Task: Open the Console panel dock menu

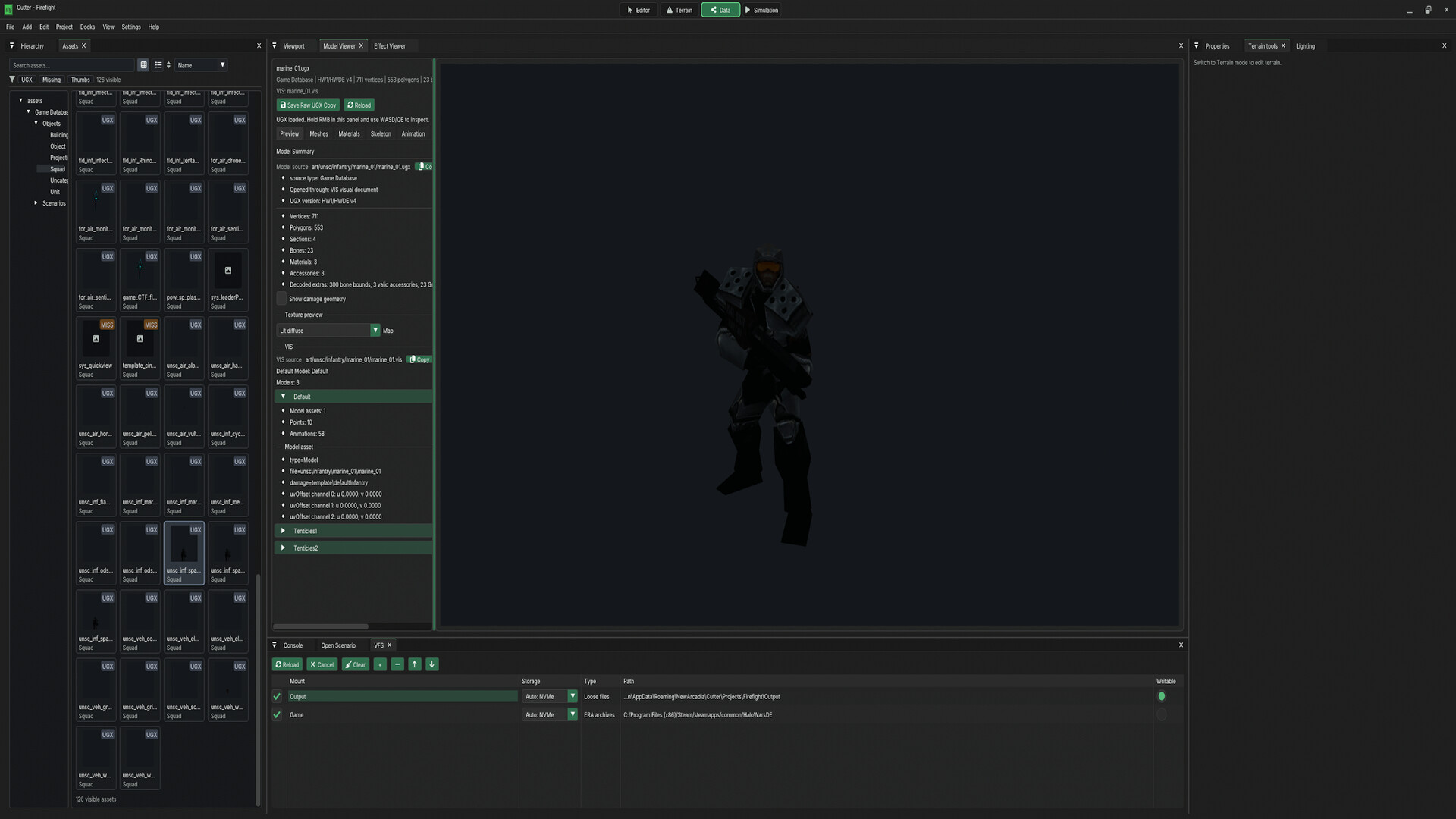Action: (x=275, y=645)
